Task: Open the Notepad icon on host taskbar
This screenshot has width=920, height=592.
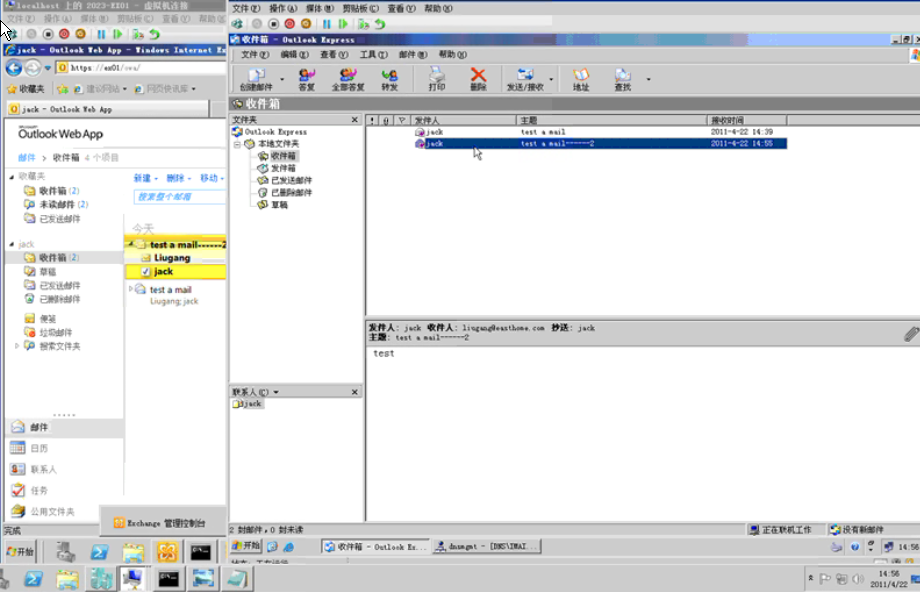Action: 237,579
